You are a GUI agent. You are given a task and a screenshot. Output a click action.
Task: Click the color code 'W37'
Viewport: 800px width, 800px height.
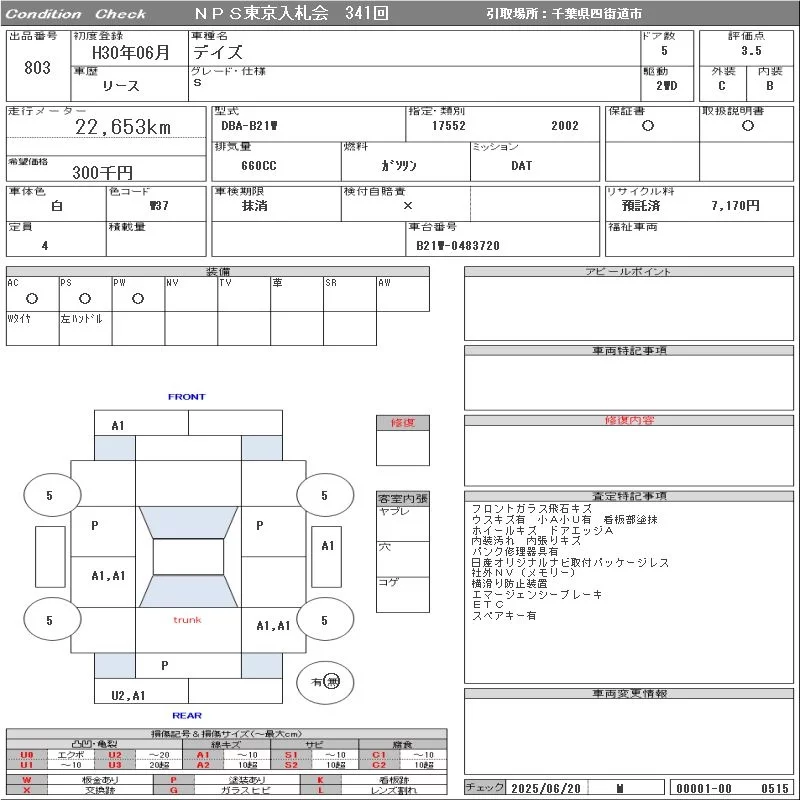pos(159,206)
